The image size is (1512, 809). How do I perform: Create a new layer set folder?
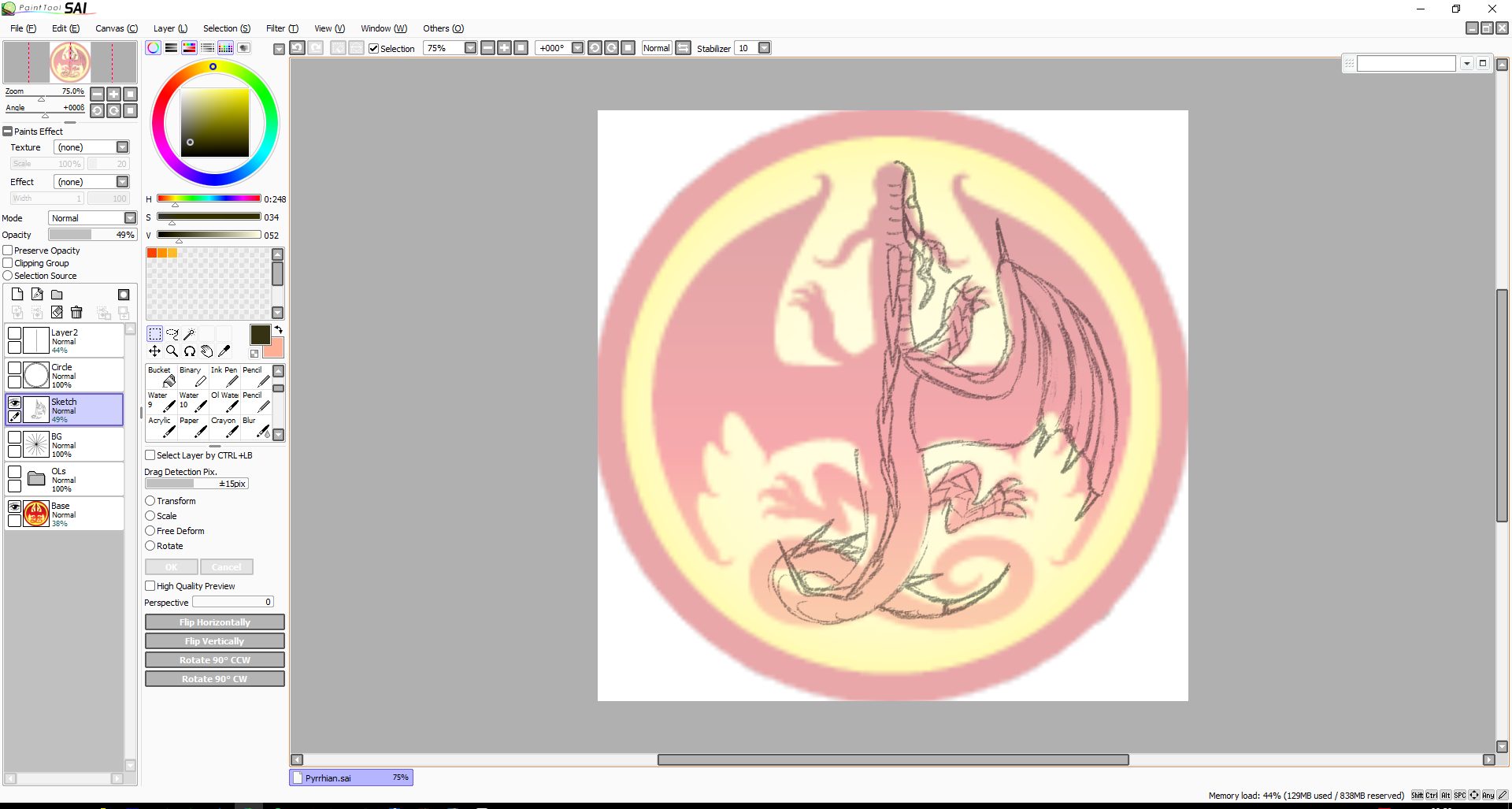(x=57, y=295)
